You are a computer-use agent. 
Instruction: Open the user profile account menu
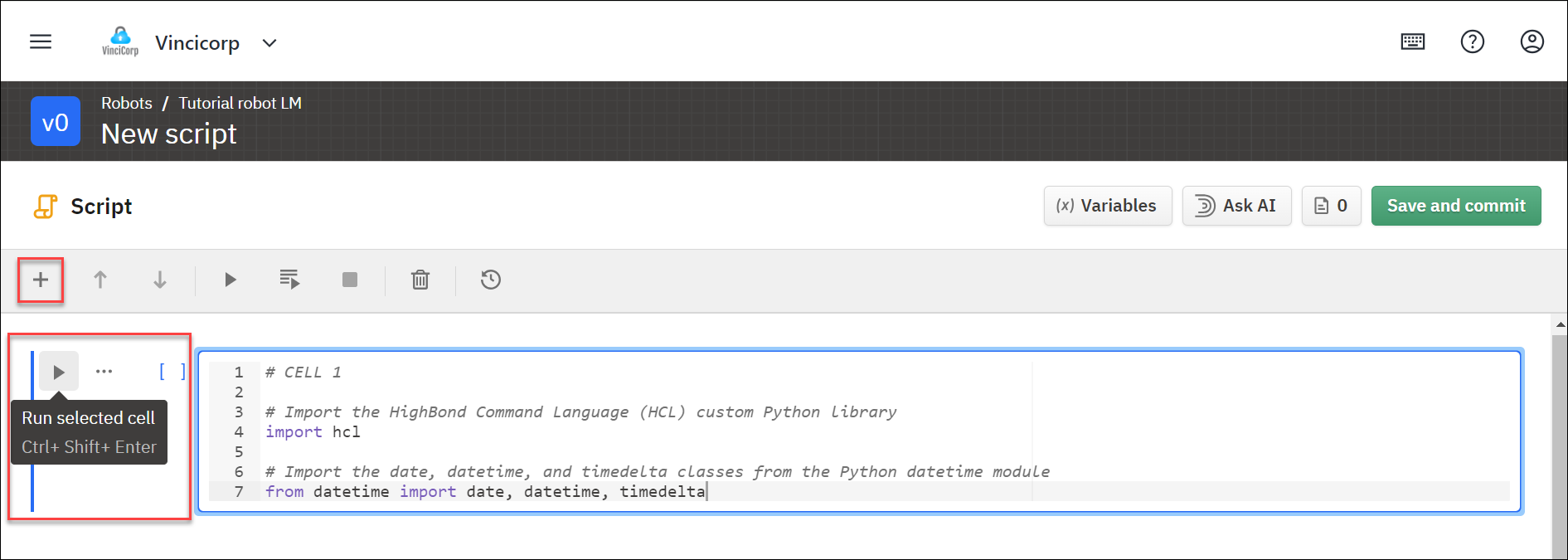pos(1531,41)
